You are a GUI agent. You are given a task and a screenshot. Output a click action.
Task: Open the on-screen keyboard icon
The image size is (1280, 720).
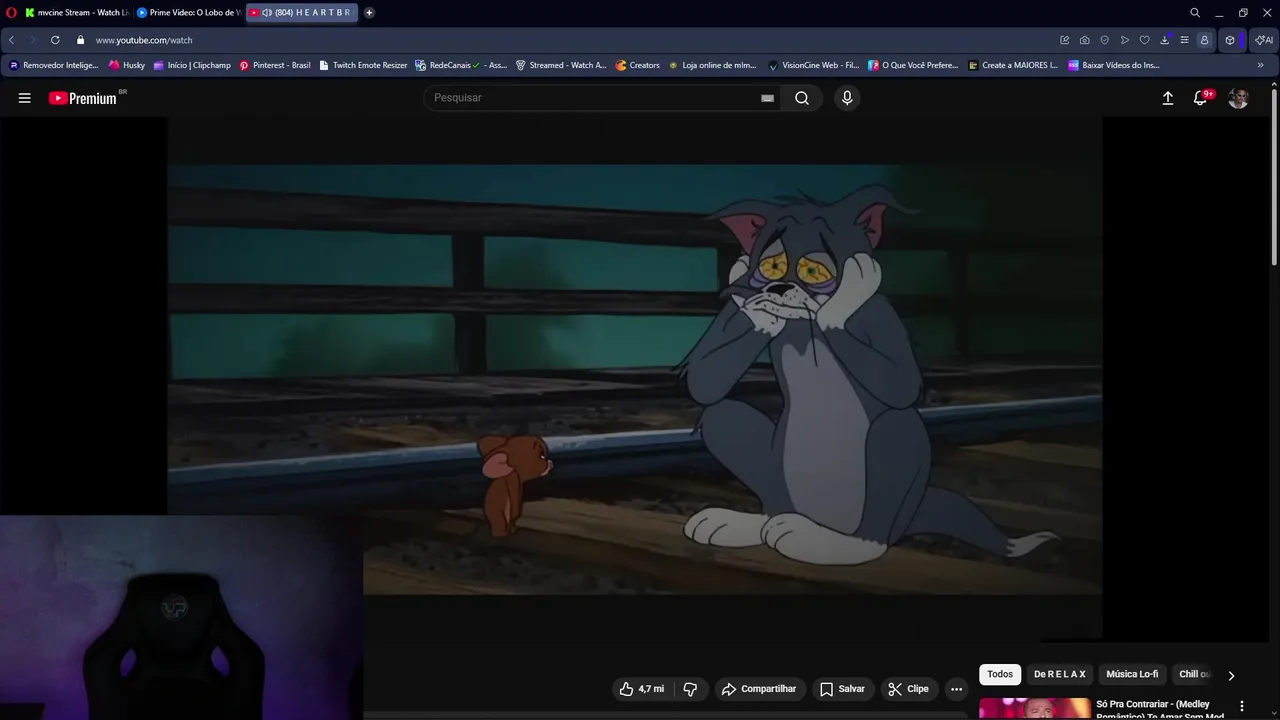tap(767, 98)
